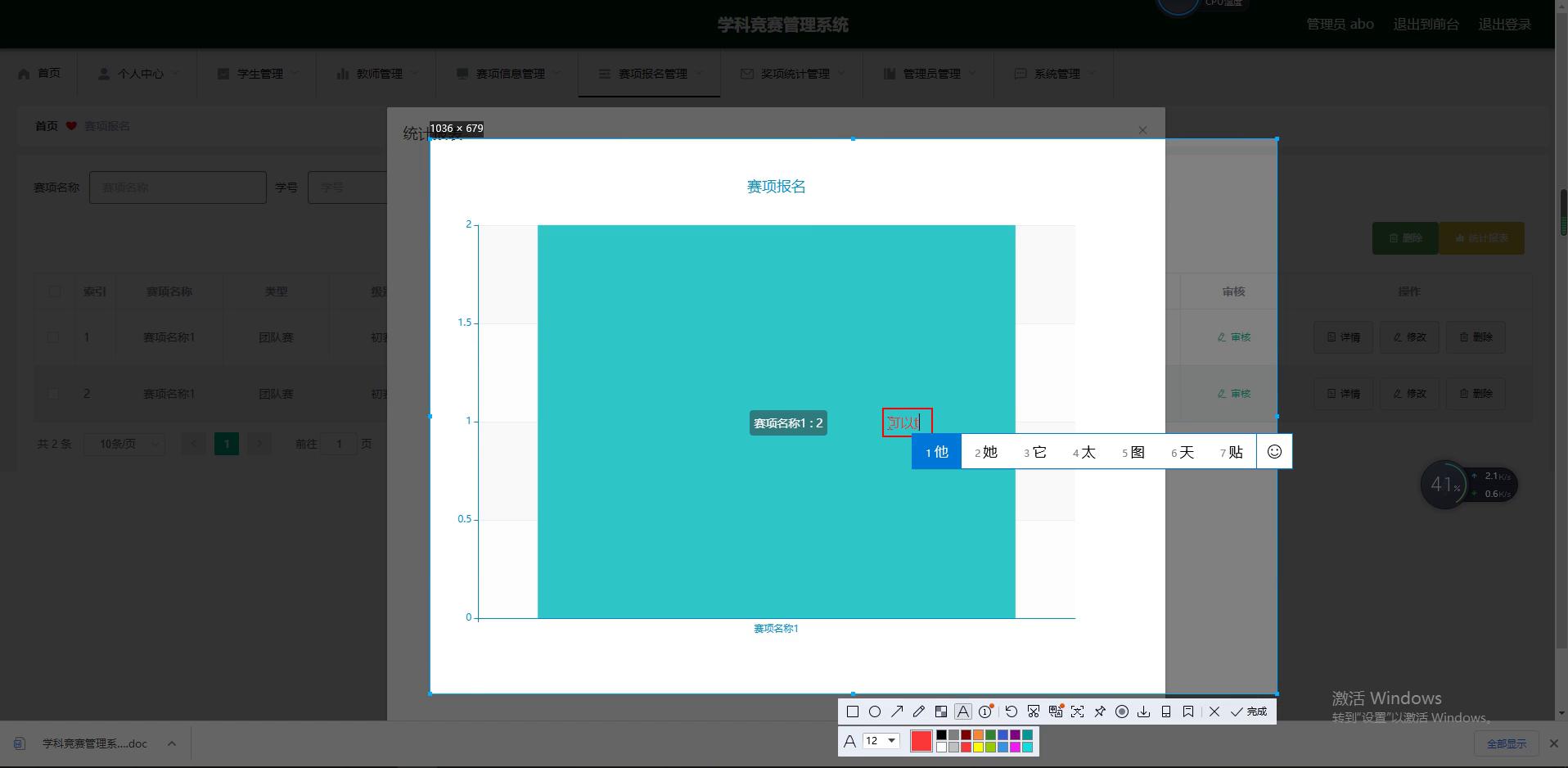Screen dimensions: 1568x768
Task: Expand the downloaded doc file options arrow
Action: click(x=171, y=743)
